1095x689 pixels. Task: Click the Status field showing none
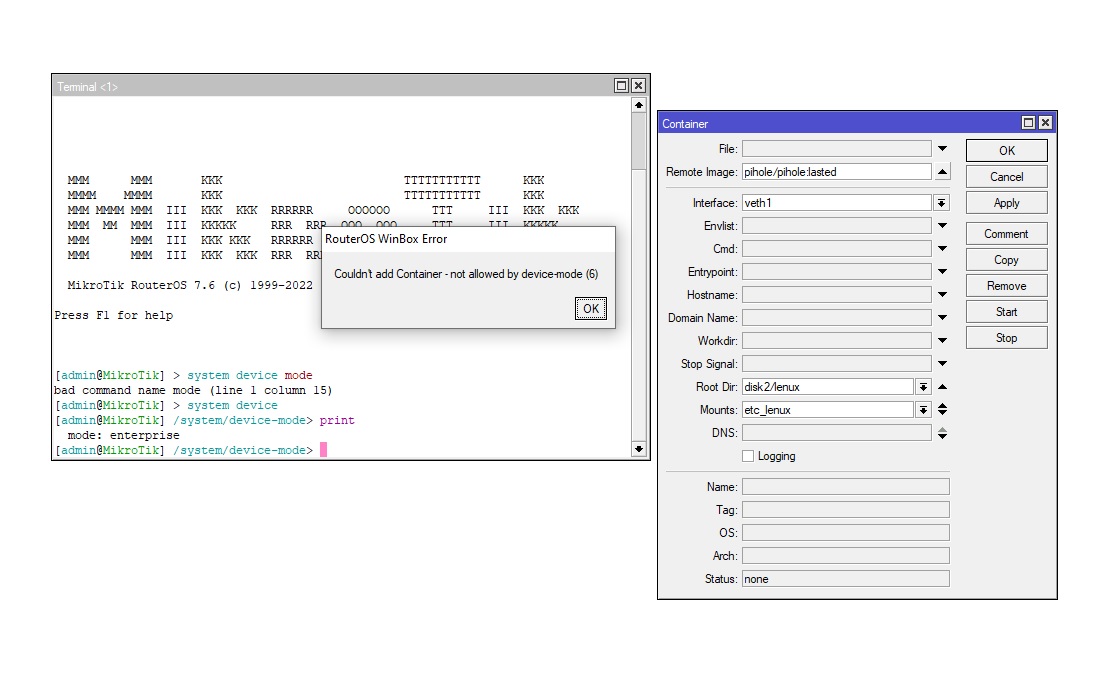pos(846,579)
